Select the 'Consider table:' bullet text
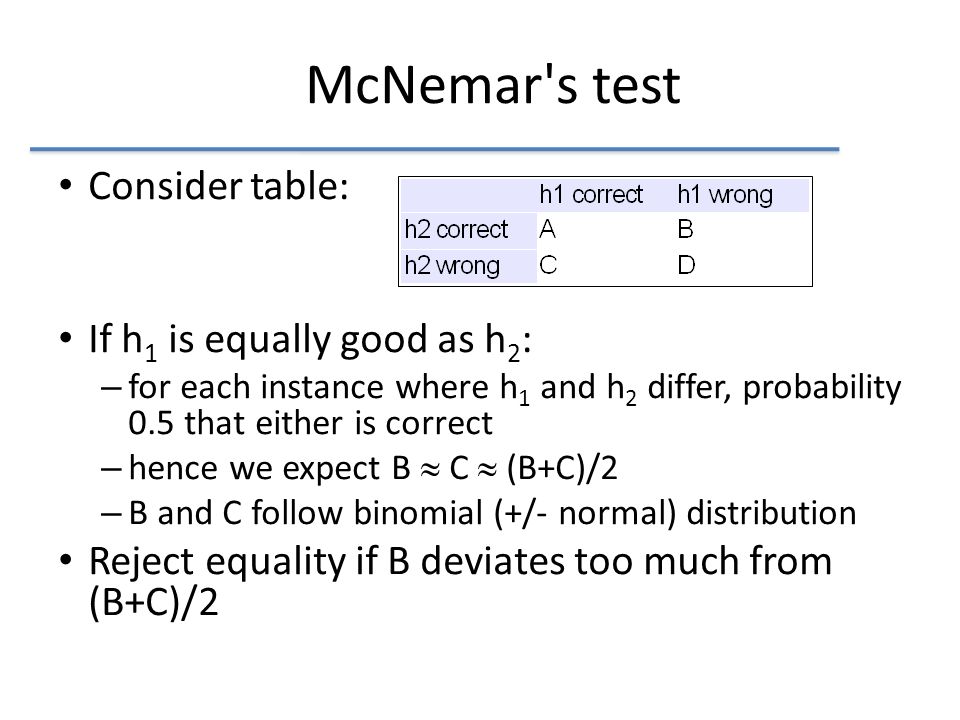The height and width of the screenshot is (720, 960). [219, 186]
